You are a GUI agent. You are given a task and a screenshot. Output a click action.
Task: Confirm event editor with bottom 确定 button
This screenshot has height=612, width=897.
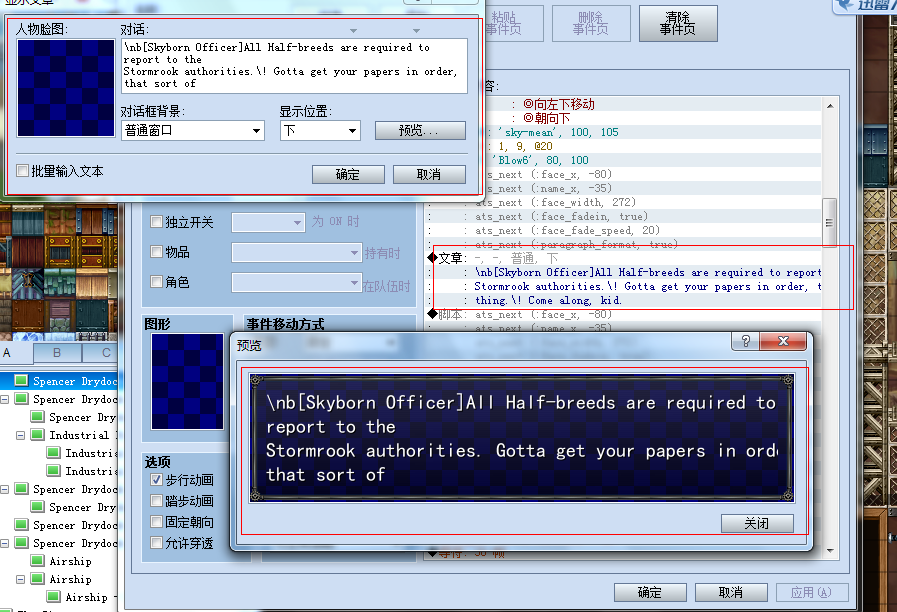(x=650, y=593)
